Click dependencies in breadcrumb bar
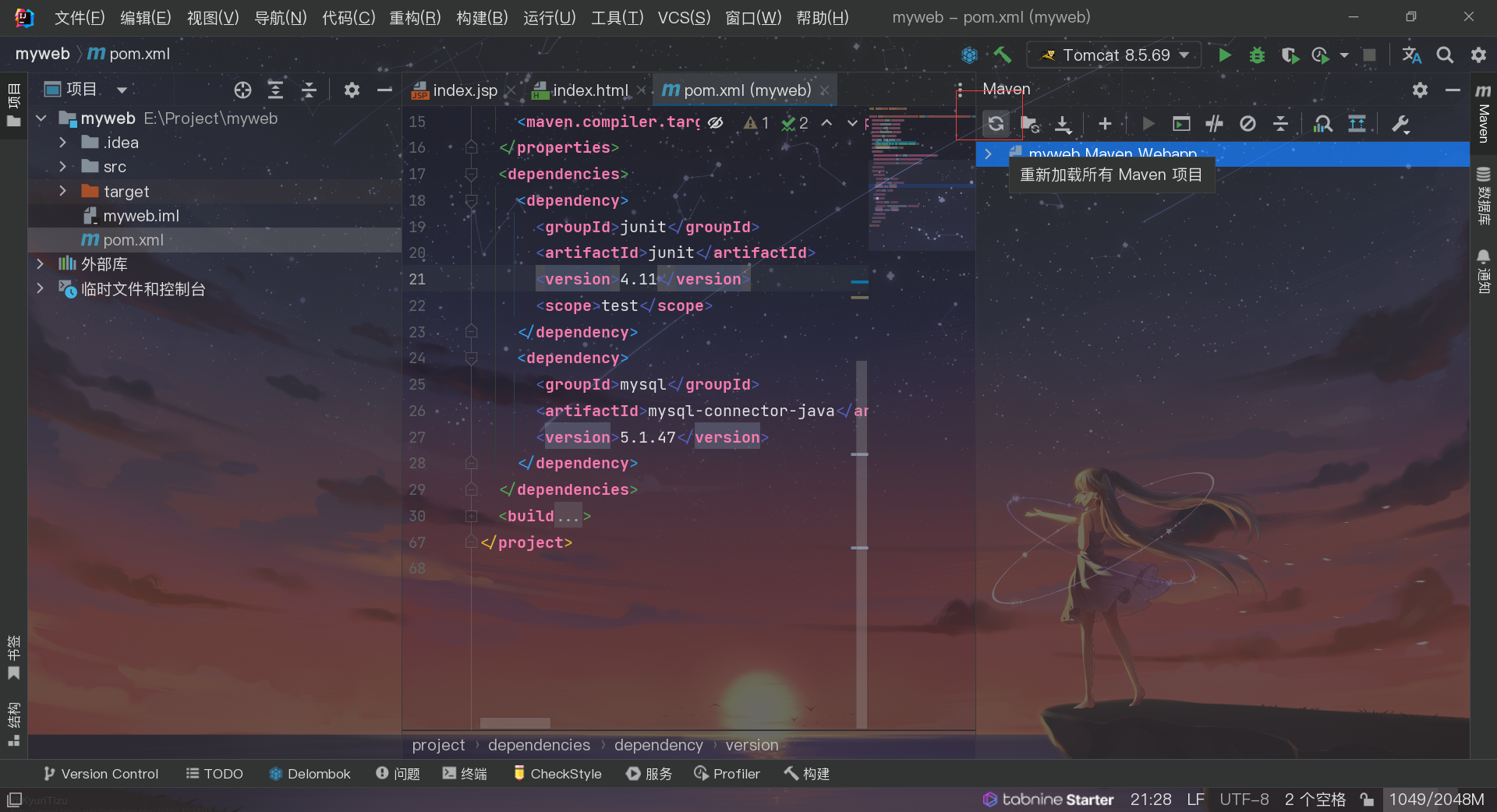This screenshot has width=1497, height=812. [x=539, y=745]
